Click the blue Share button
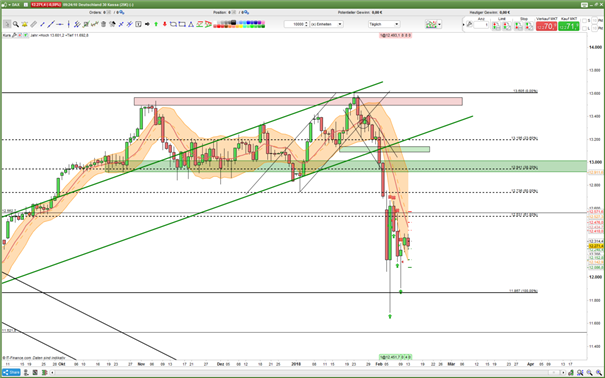This screenshot has width=605, height=378. tap(11, 373)
